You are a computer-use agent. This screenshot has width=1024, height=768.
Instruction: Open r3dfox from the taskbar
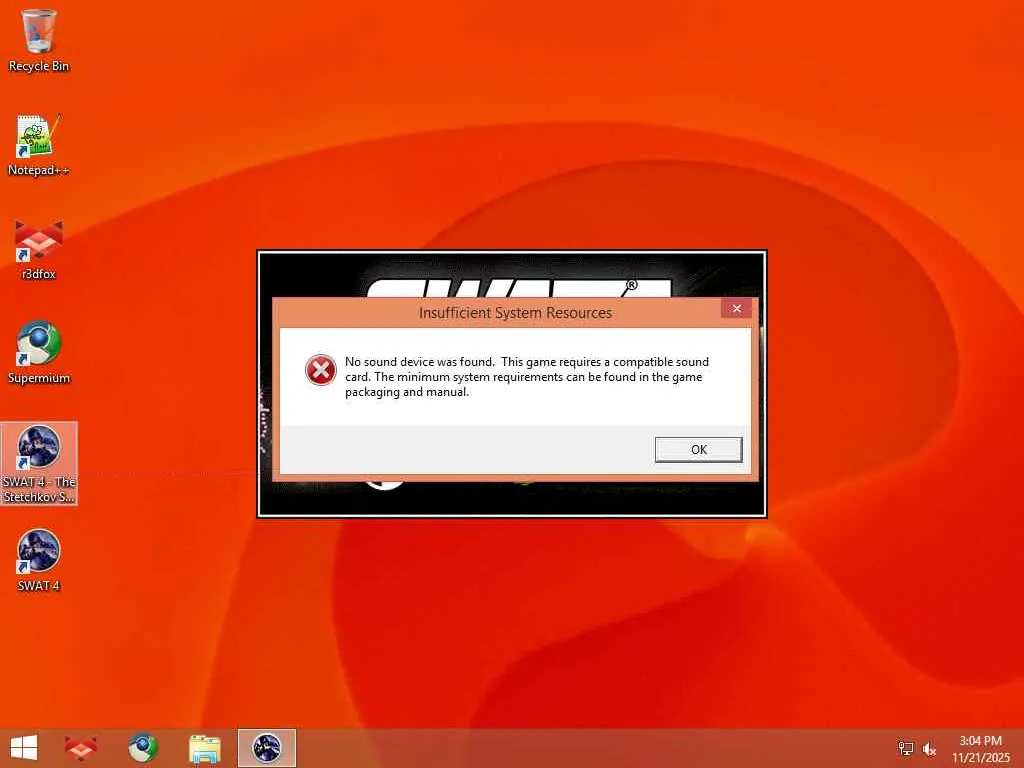81,748
